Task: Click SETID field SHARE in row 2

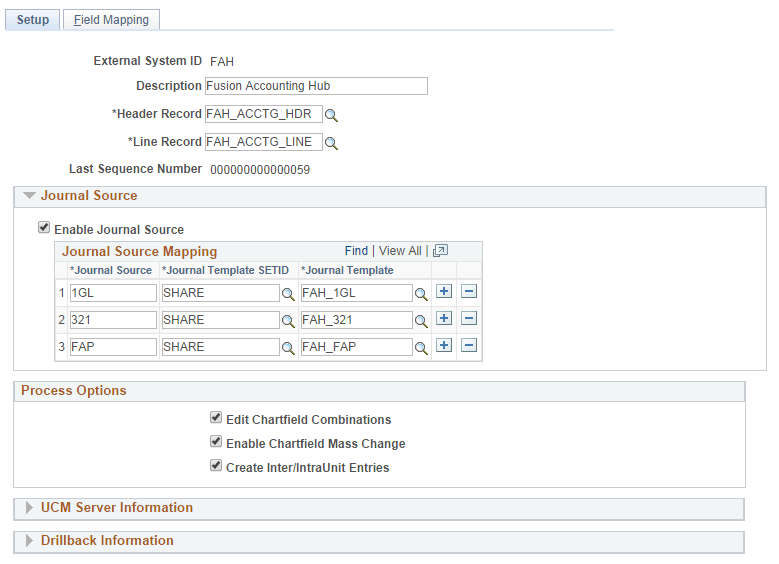Action: [x=221, y=320]
